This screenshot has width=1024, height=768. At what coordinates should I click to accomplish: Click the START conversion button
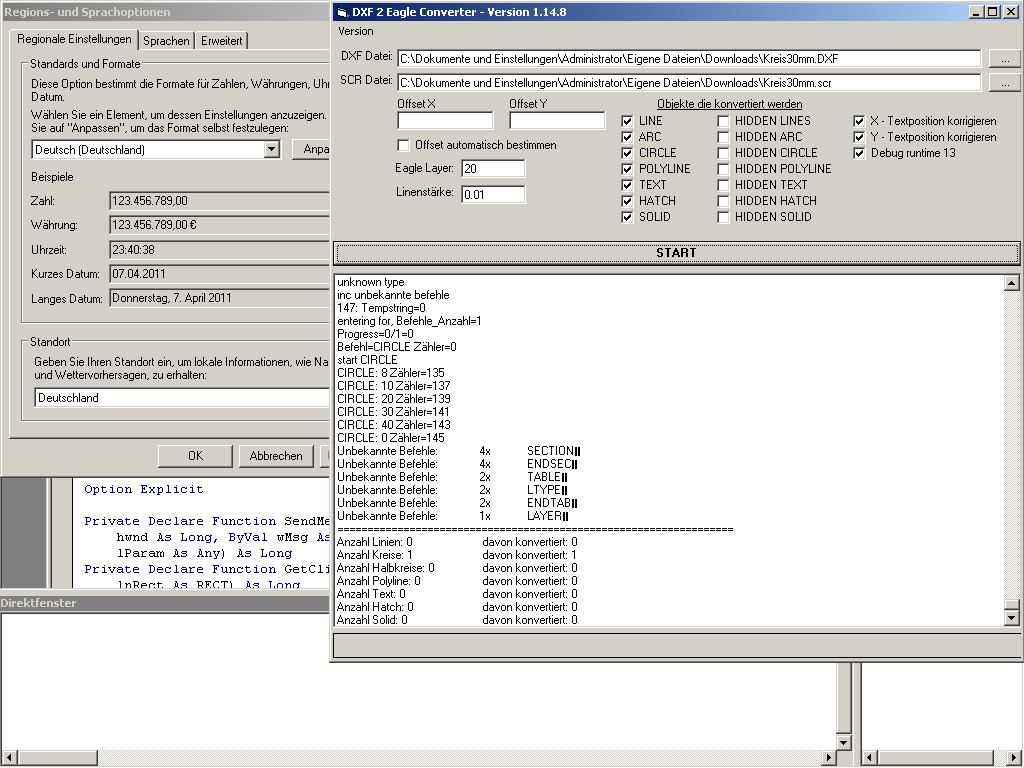[676, 253]
